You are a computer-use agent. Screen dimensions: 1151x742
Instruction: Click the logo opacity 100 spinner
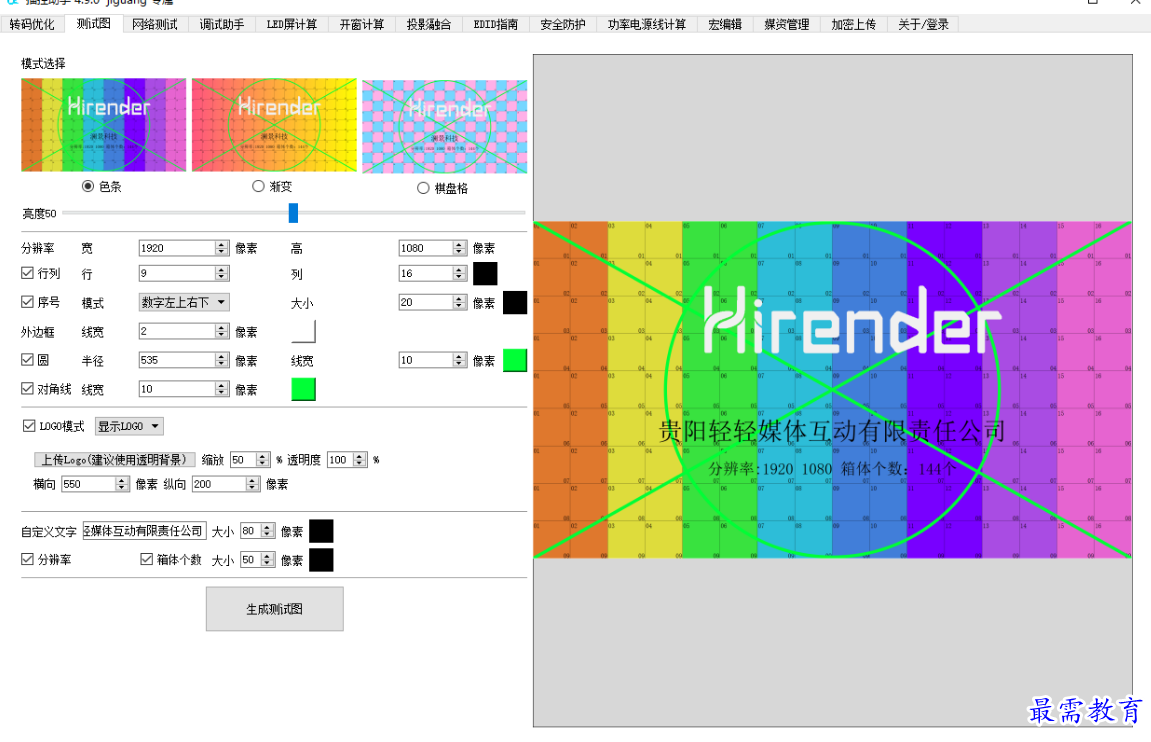coord(360,459)
